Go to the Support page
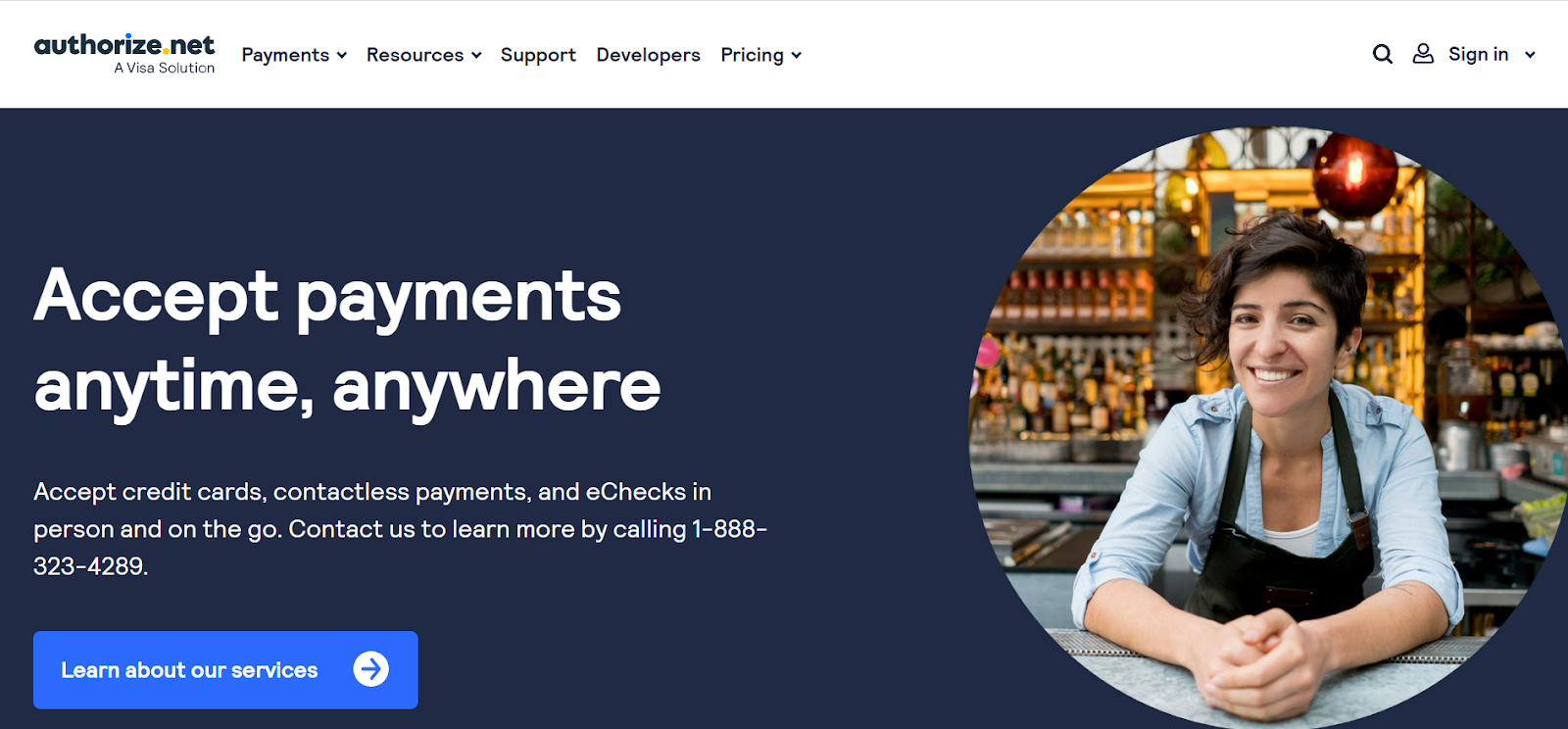The height and width of the screenshot is (729, 1568). point(538,55)
